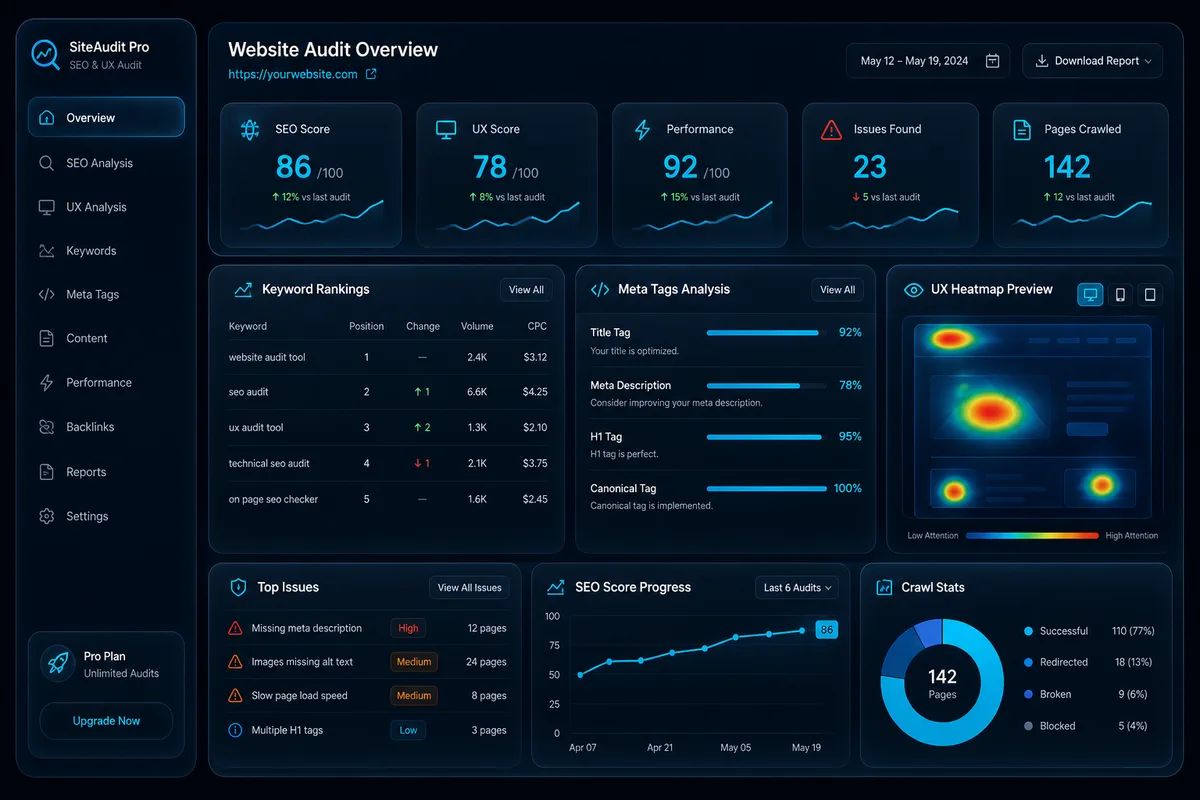
Task: Click 'Images missing alt text' issue
Action: click(302, 662)
